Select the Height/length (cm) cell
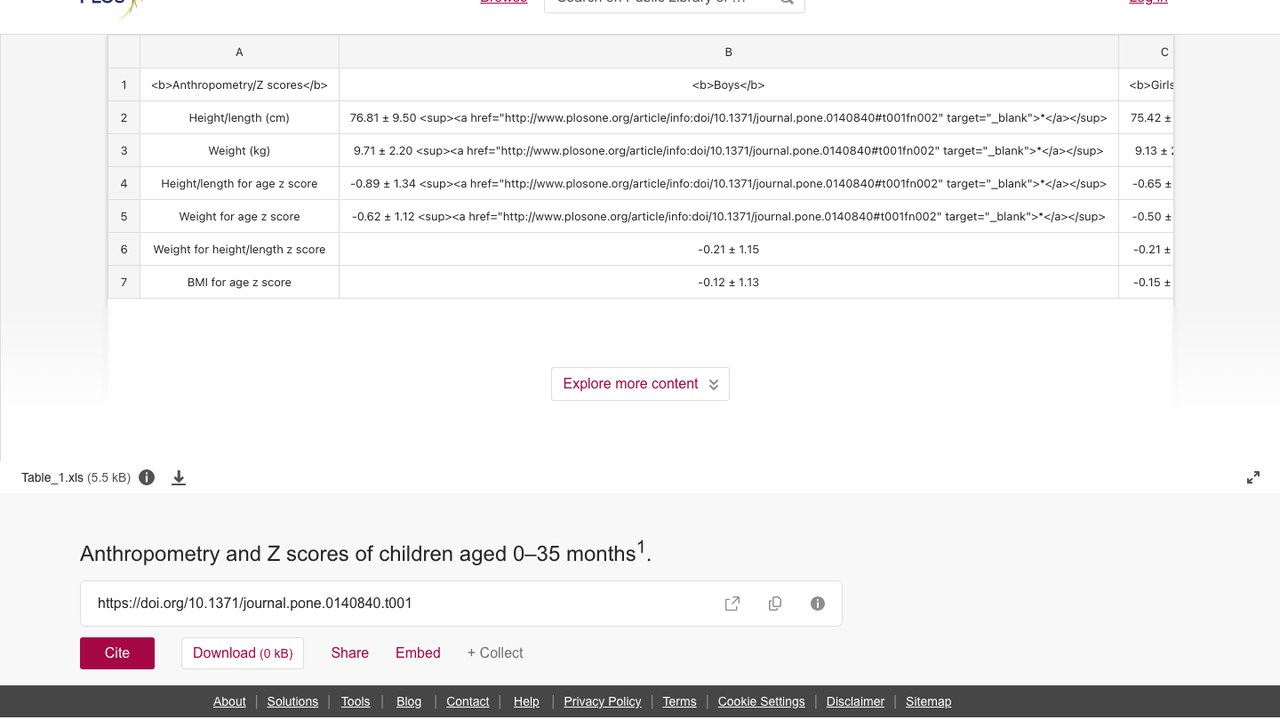This screenshot has height=720, width=1280. (x=239, y=118)
